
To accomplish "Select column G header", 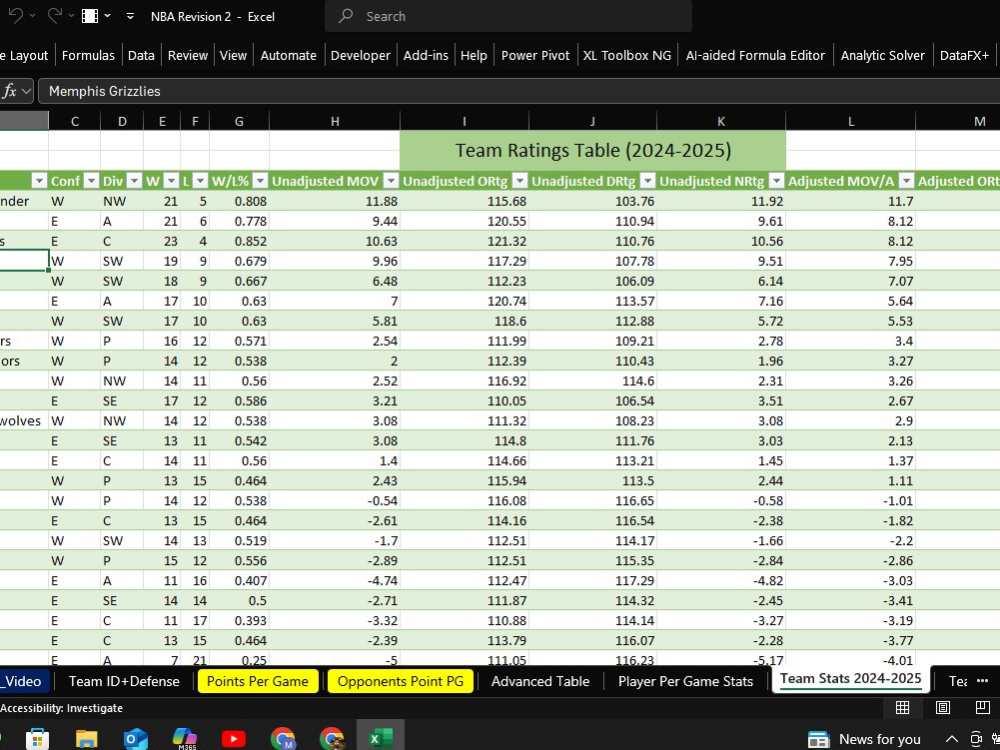I will [x=239, y=121].
